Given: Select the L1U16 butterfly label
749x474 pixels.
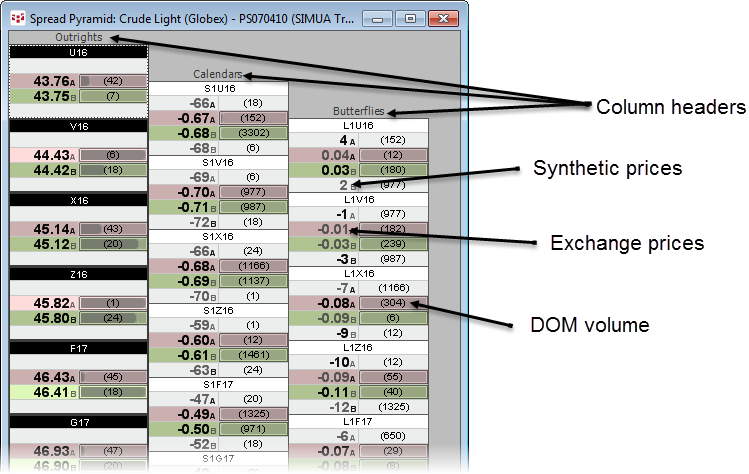Looking at the screenshot, I should (x=358, y=126).
